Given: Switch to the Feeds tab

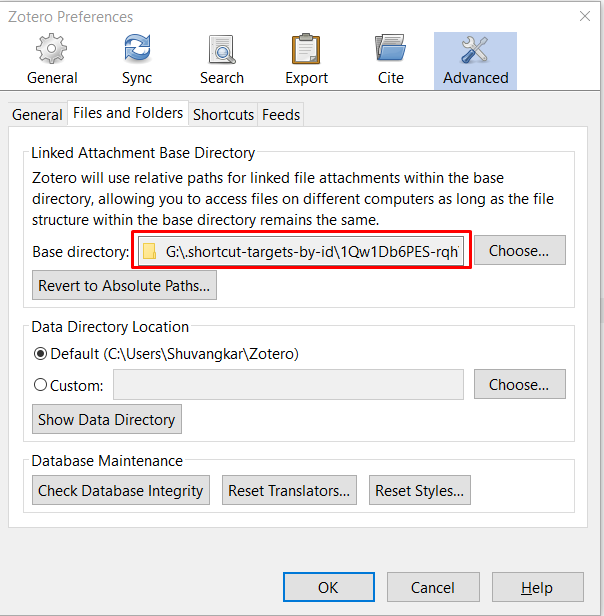Looking at the screenshot, I should tap(281, 115).
